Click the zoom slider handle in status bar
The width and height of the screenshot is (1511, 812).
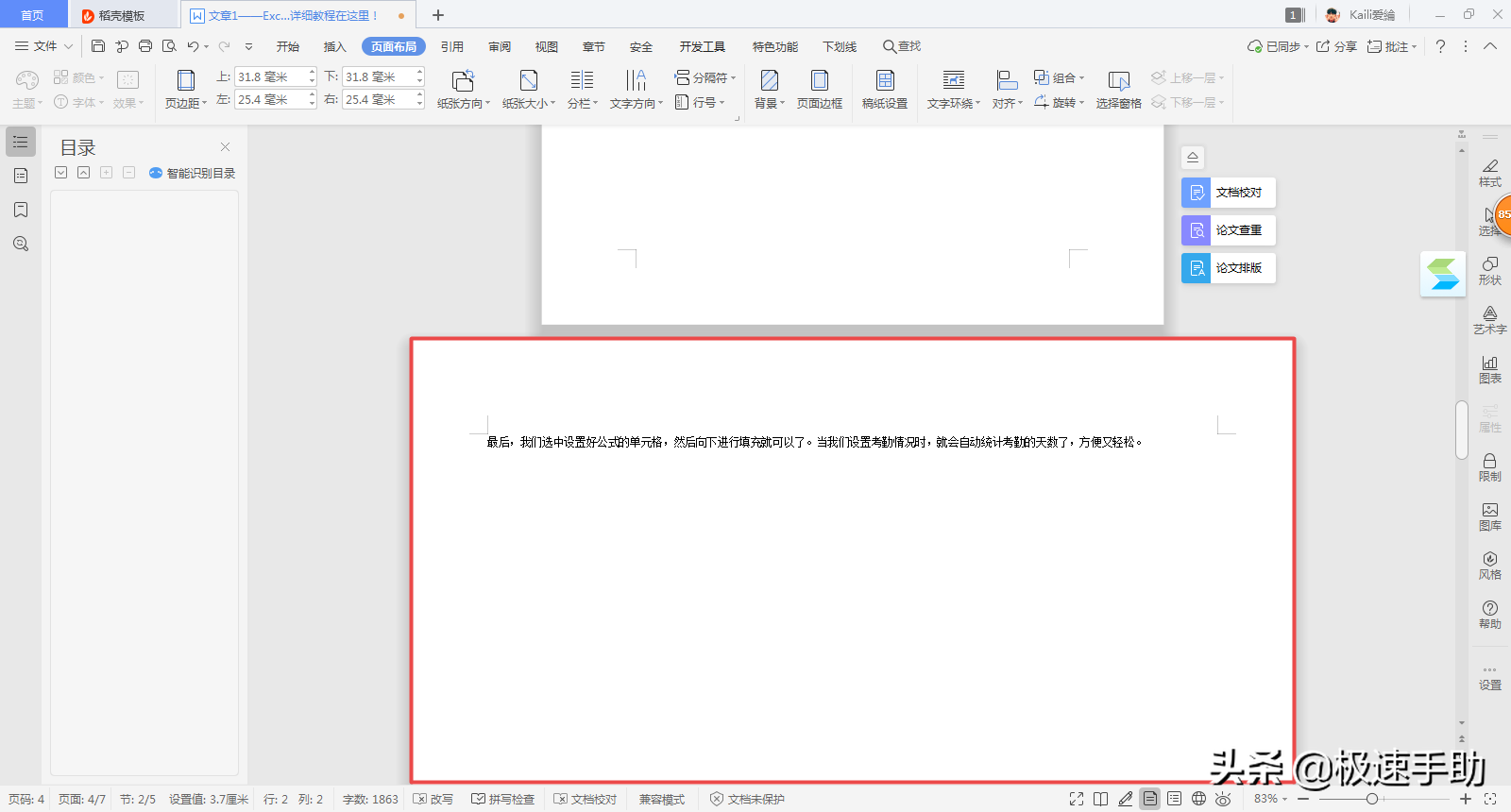[x=1371, y=799]
